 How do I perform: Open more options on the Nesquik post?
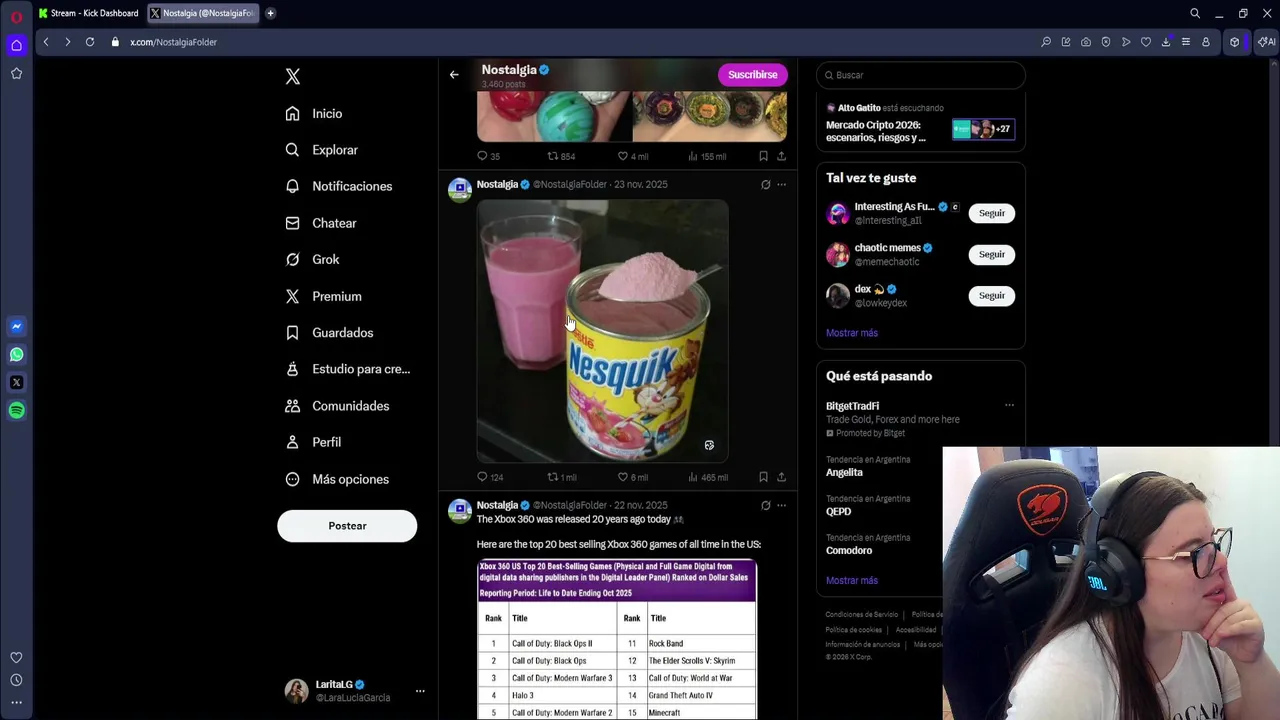[x=781, y=184]
